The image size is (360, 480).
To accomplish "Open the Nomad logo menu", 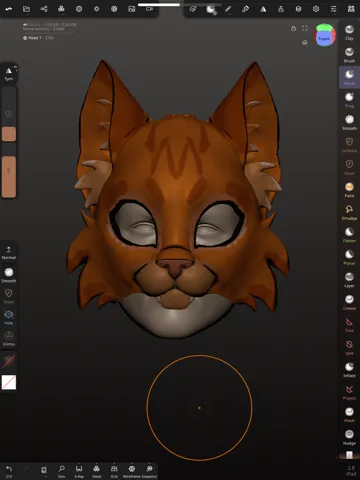I will (9, 9).
